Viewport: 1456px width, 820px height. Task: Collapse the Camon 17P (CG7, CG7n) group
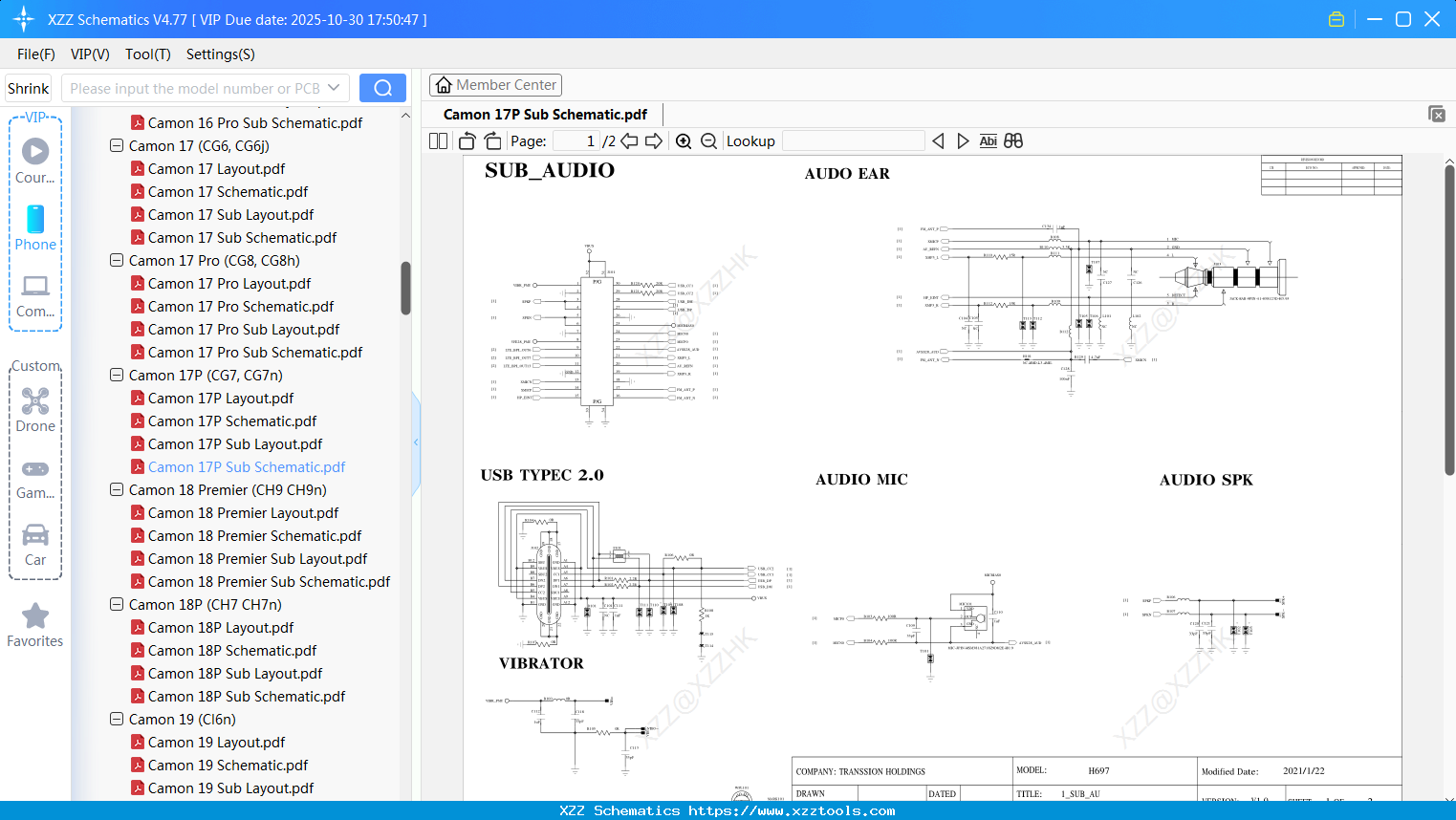tap(116, 375)
